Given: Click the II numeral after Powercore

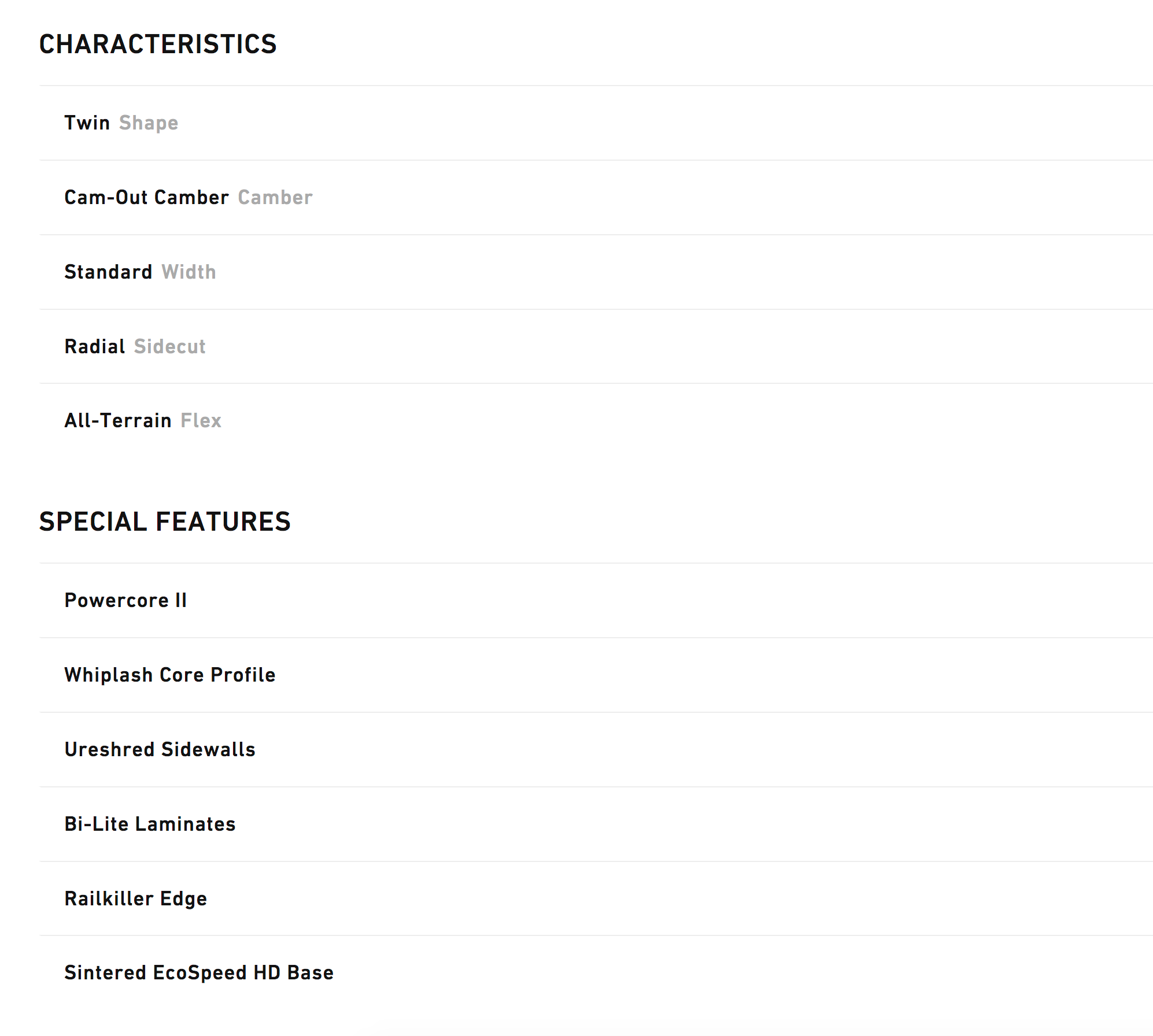Looking at the screenshot, I should click(181, 601).
